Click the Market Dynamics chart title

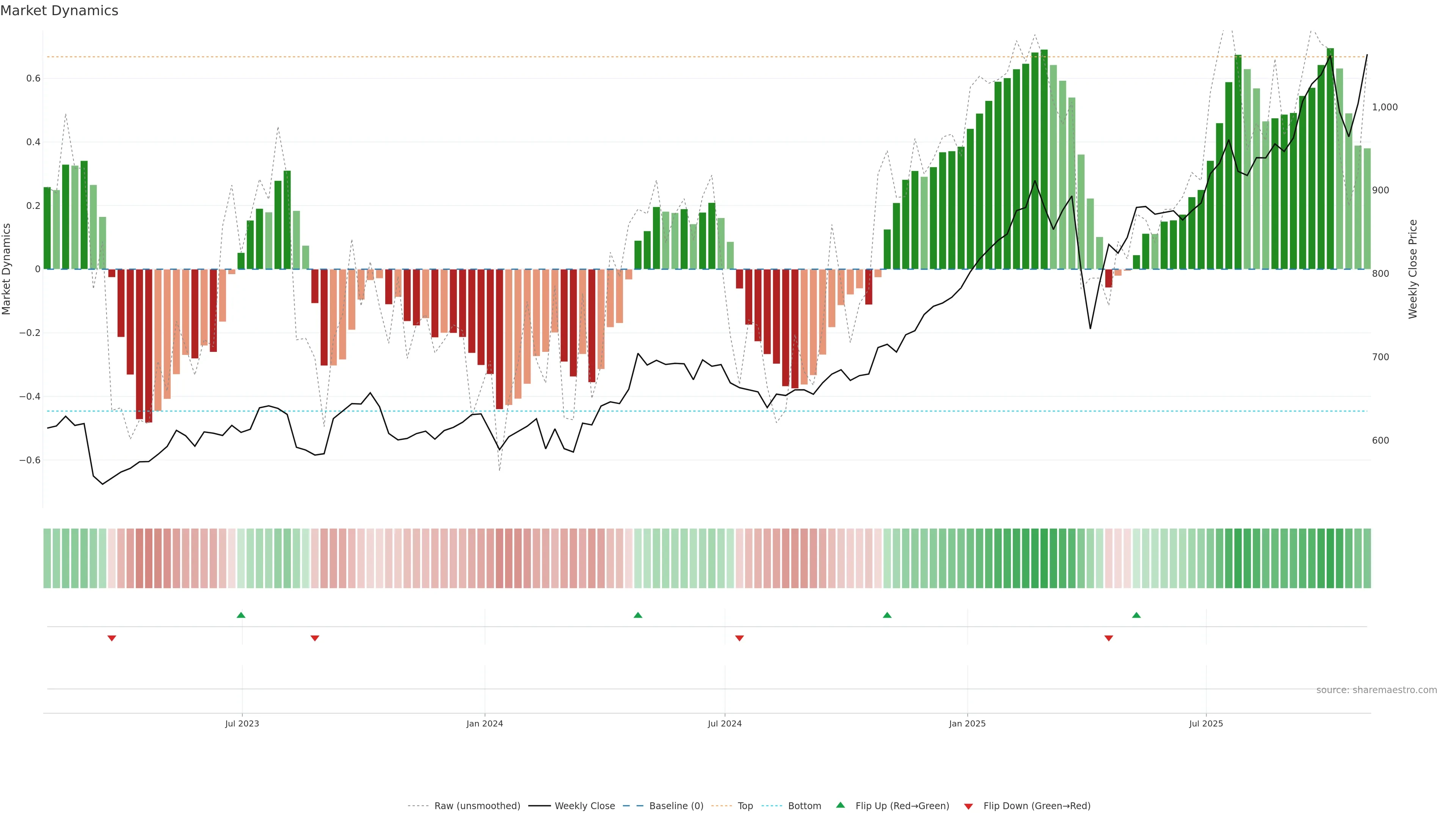click(60, 11)
